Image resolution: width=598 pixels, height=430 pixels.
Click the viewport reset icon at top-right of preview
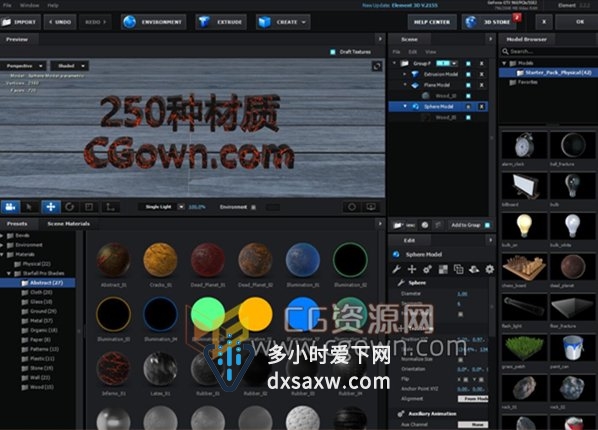click(x=377, y=66)
